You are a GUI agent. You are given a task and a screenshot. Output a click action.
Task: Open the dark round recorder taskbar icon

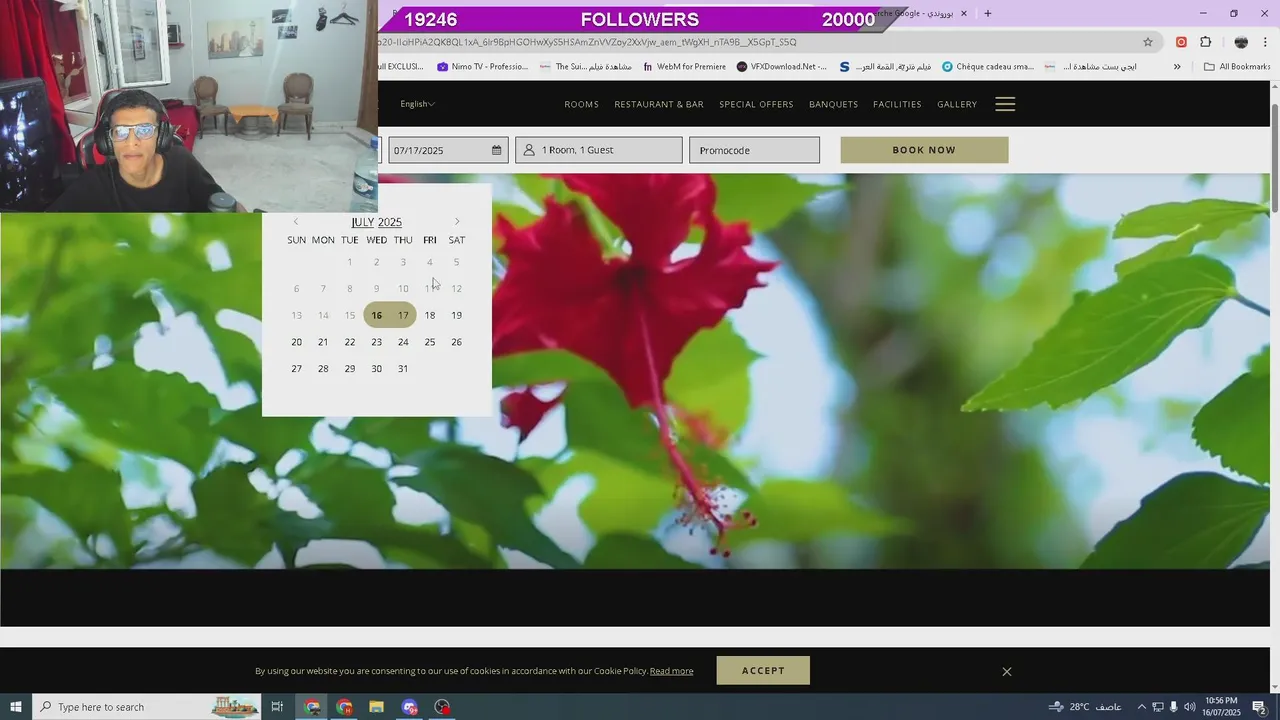pyautogui.click(x=443, y=707)
